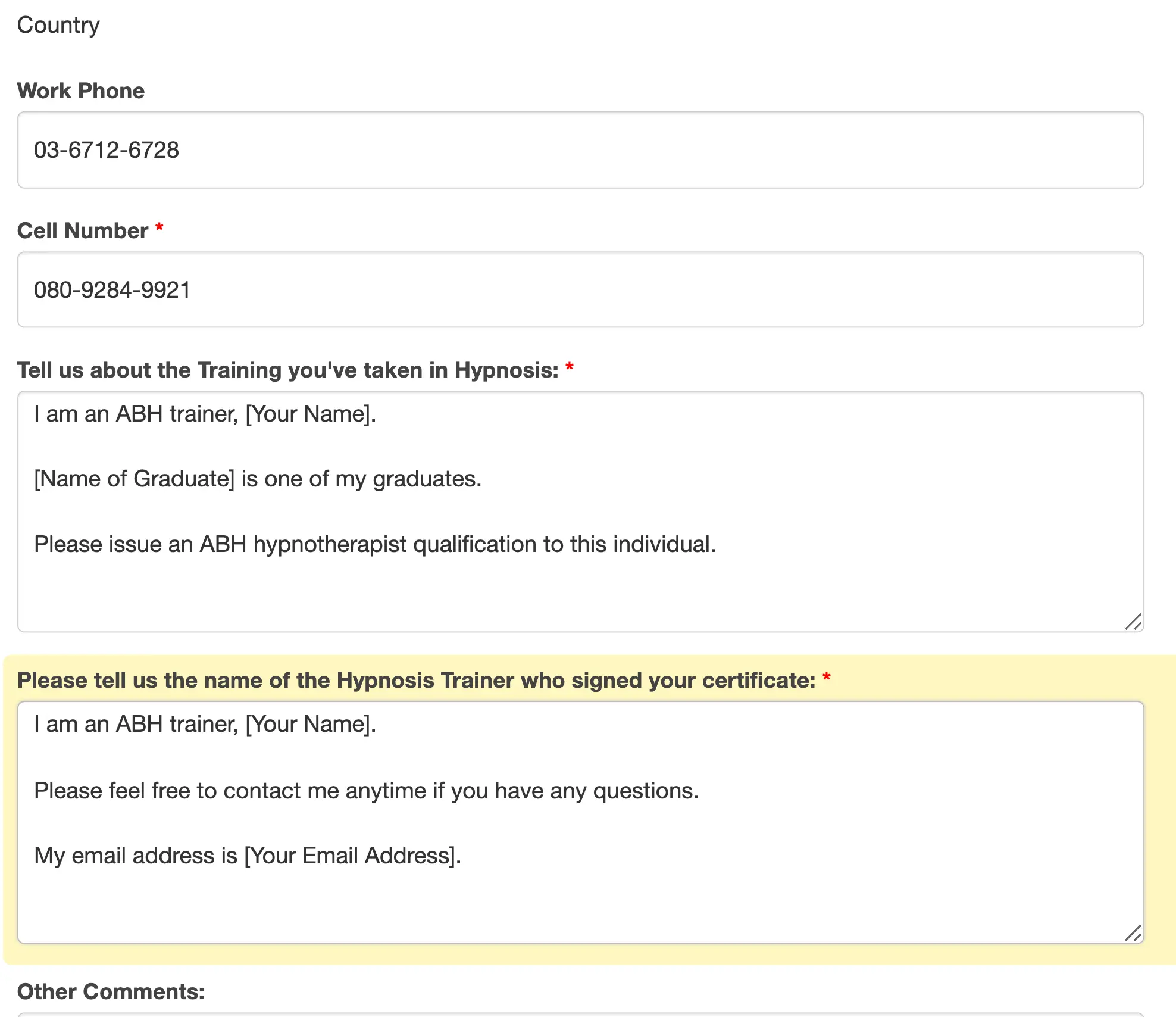
Task: Click the required asterisk after the signed certificate label
Action: point(827,678)
